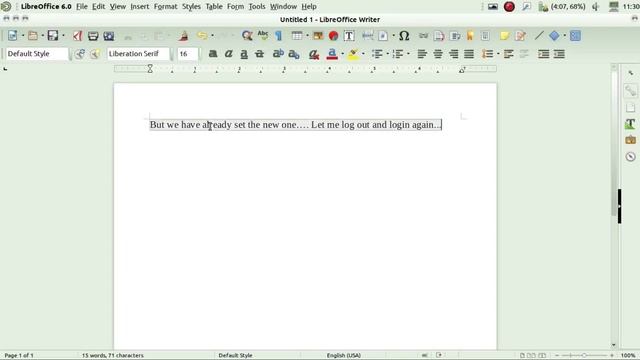Insert a text box with T icon
This screenshot has width=640, height=360.
pyautogui.click(x=349, y=36)
